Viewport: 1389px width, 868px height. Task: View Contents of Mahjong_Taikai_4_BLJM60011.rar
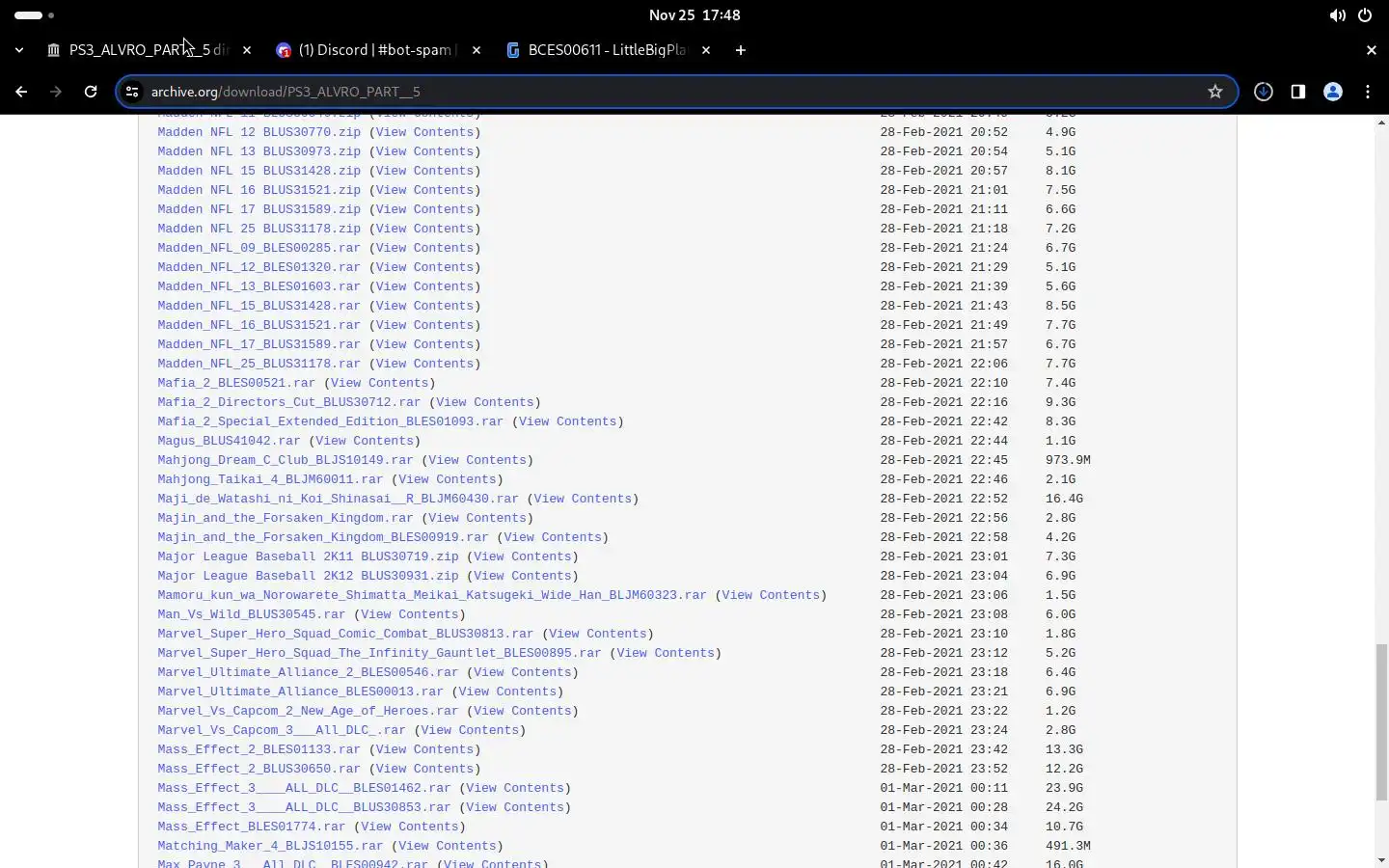pos(447,479)
